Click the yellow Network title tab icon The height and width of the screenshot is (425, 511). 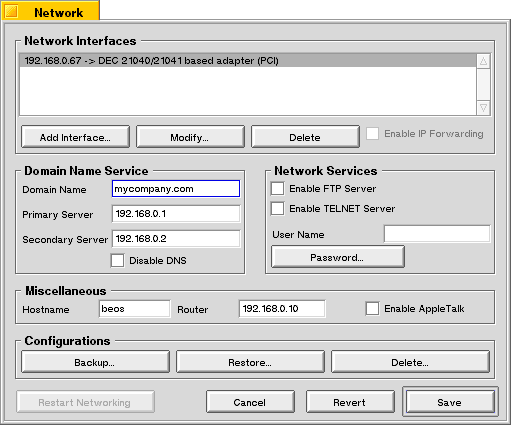[11, 11]
